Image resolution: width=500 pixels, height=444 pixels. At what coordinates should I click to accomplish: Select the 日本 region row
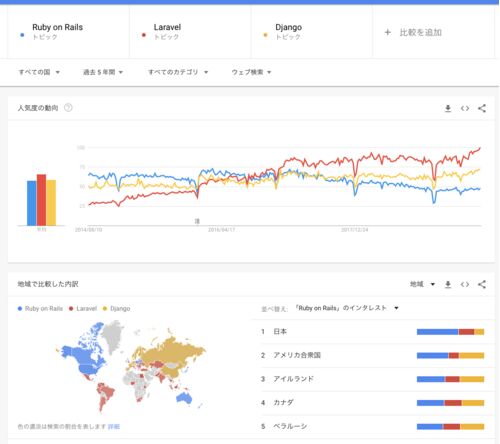tap(373, 332)
